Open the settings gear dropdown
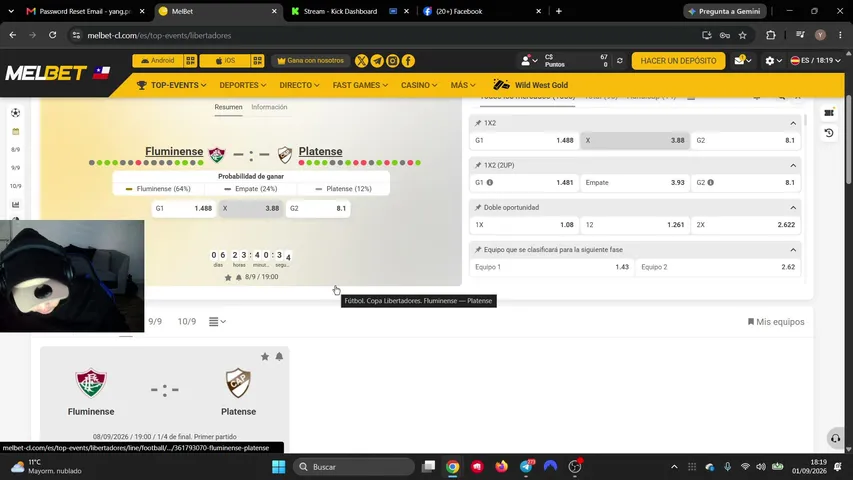The image size is (853, 480). tap(773, 60)
